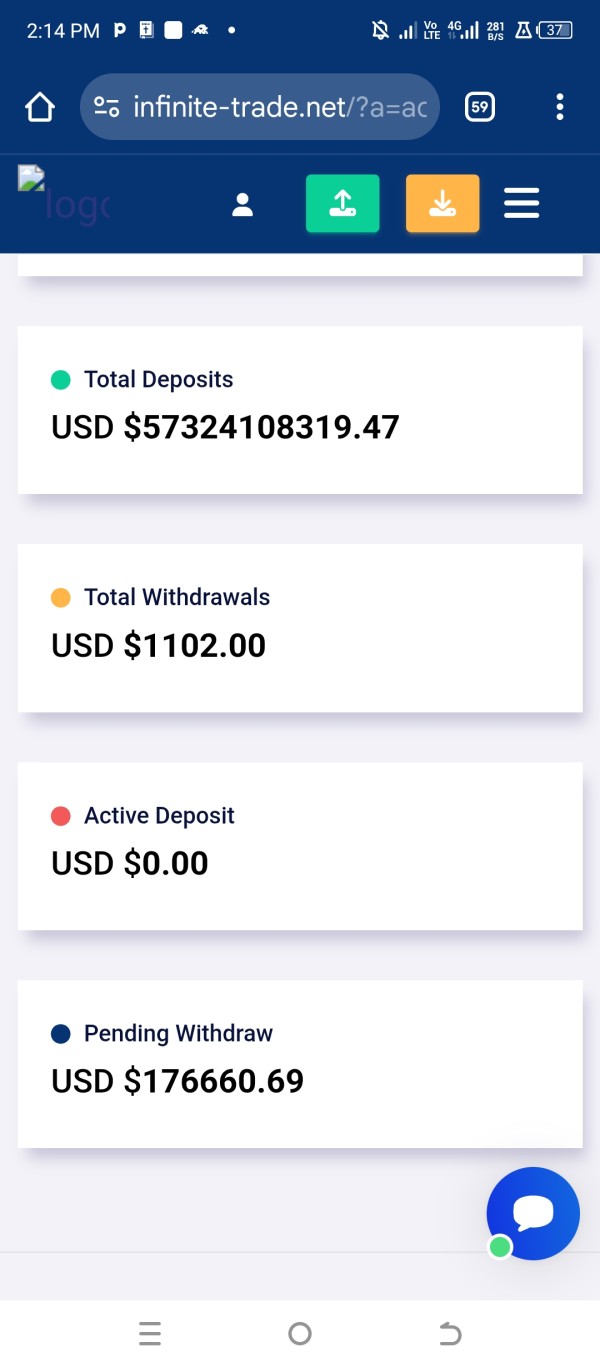Open the live chat bubble

[x=533, y=1213]
